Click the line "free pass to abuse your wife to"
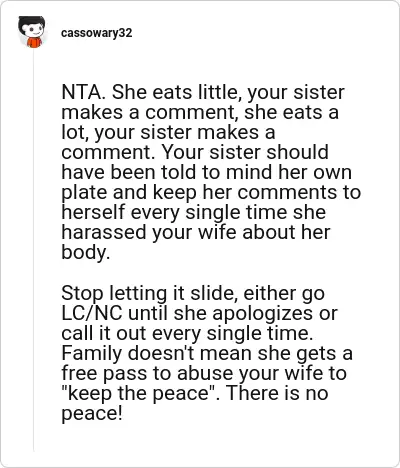Screen dimensions: 400x468 point(204,373)
